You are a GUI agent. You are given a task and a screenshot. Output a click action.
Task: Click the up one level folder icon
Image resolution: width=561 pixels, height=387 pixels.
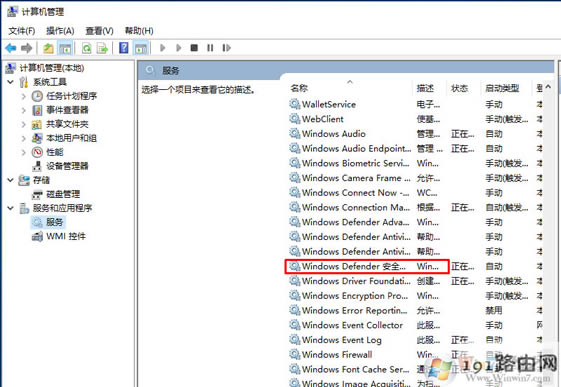(48, 48)
